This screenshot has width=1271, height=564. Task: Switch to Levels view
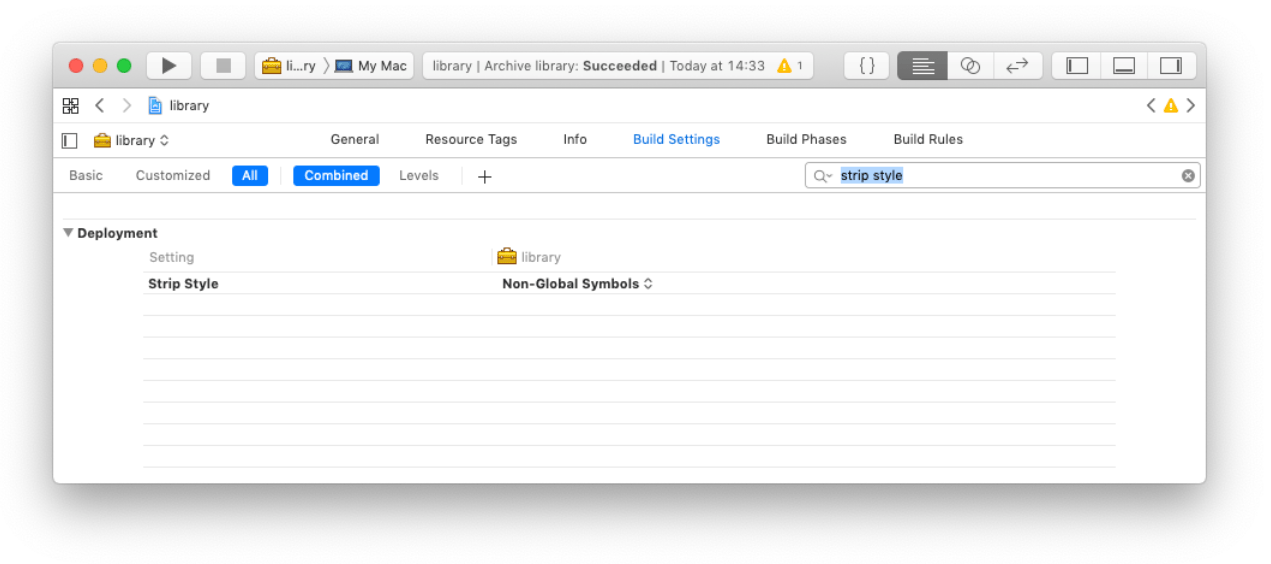click(x=419, y=176)
